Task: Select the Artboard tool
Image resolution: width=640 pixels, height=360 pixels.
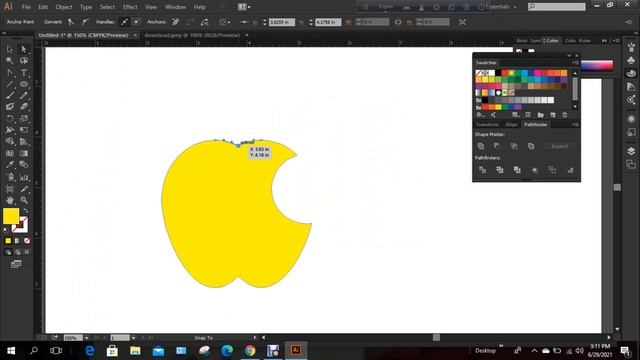Action: pos(9,189)
